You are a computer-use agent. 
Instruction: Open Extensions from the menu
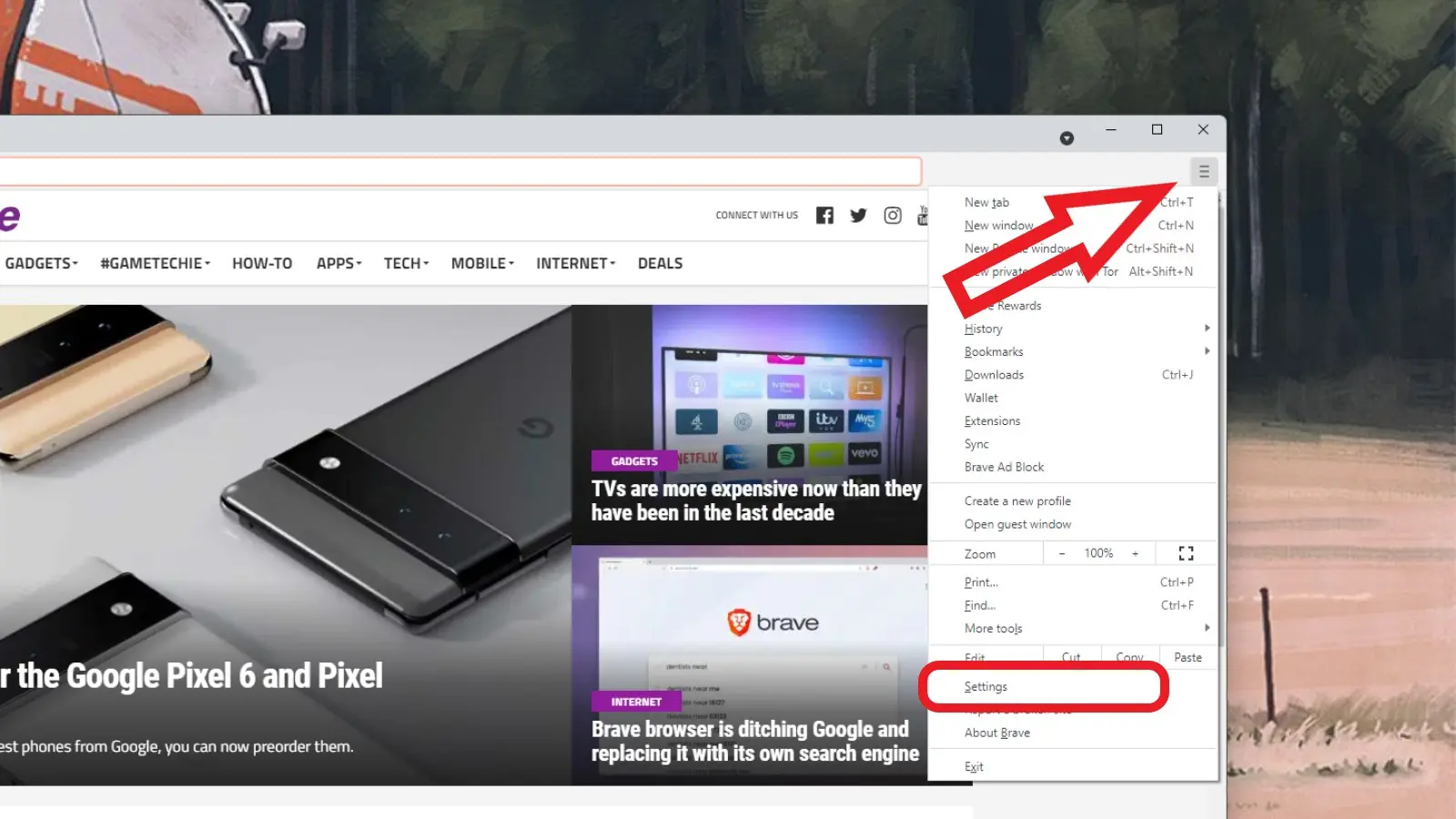click(x=1073, y=421)
